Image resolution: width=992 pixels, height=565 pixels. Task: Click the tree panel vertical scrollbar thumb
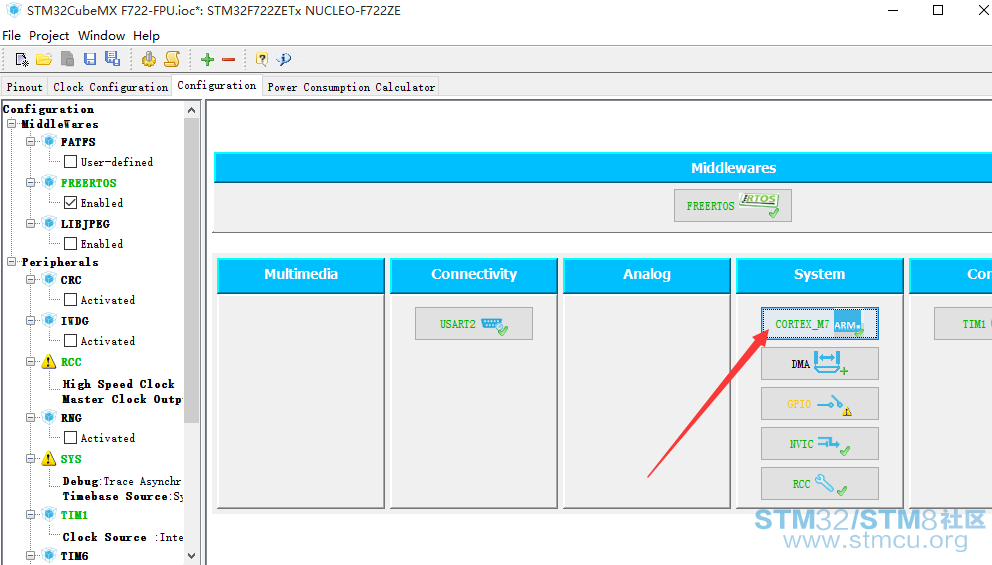(192, 270)
